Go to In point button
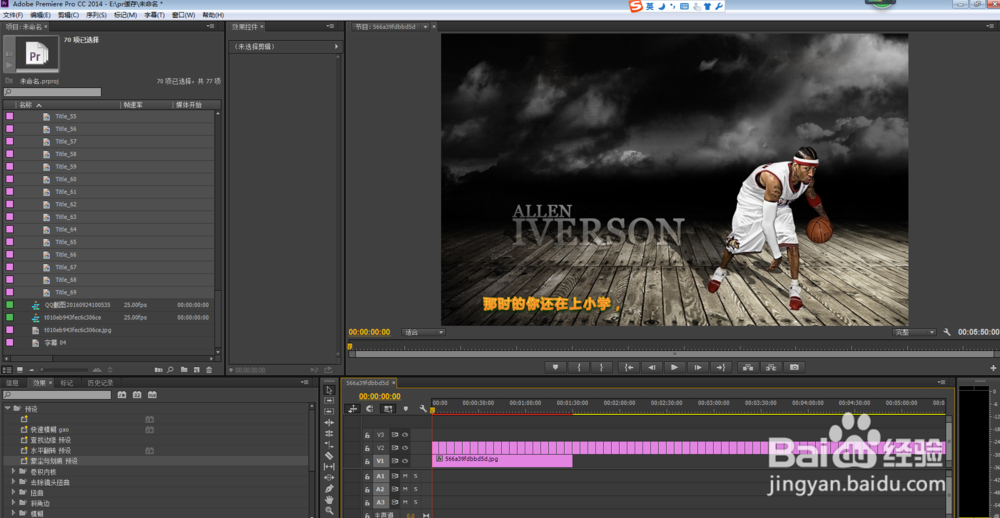Screen dimensions: 1000x518 (628, 367)
